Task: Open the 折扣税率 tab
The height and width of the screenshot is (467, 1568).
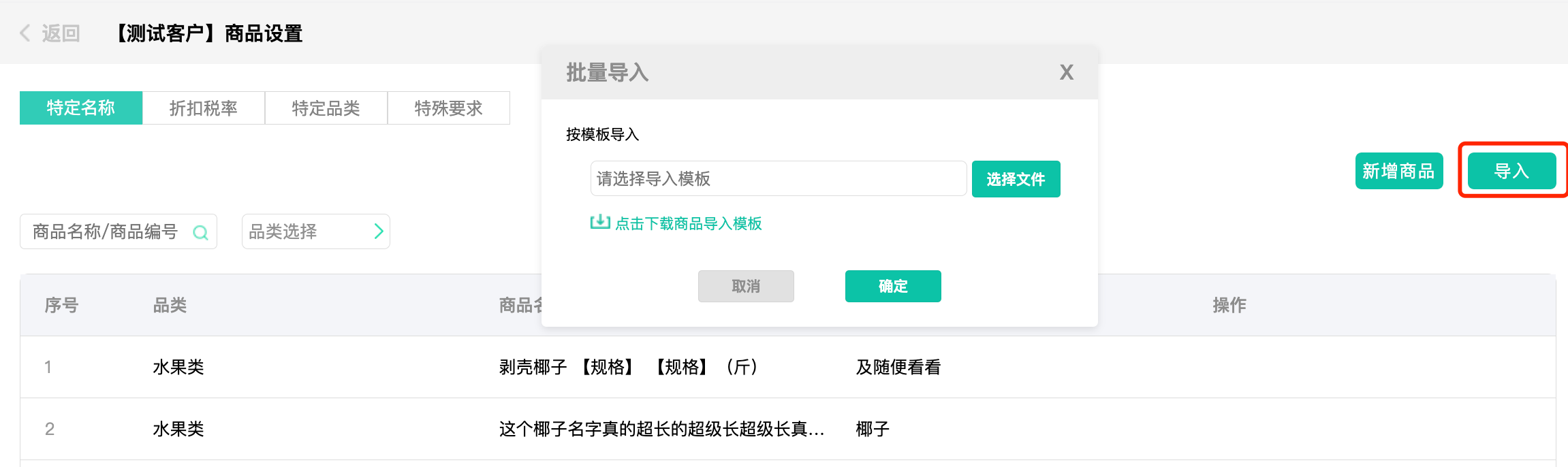Action: [204, 108]
